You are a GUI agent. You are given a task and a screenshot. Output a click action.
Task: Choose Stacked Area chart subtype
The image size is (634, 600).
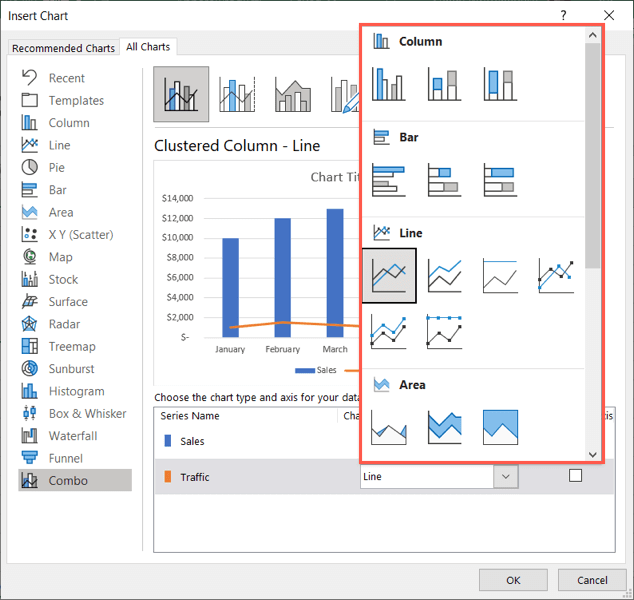[x=444, y=428]
